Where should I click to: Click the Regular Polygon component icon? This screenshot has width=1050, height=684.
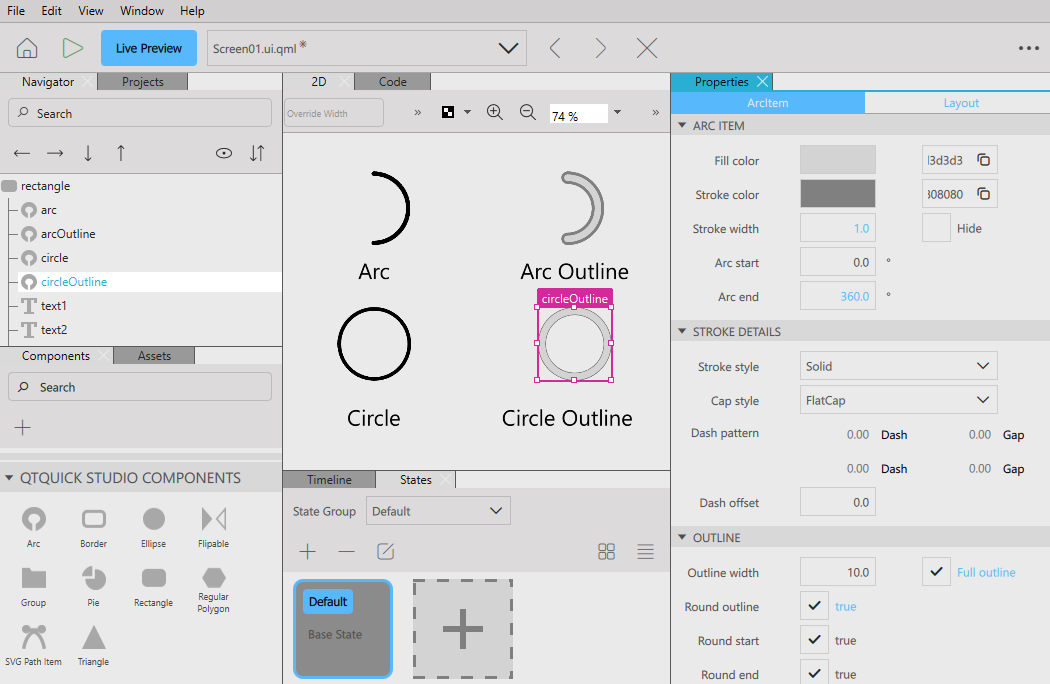coord(213,578)
